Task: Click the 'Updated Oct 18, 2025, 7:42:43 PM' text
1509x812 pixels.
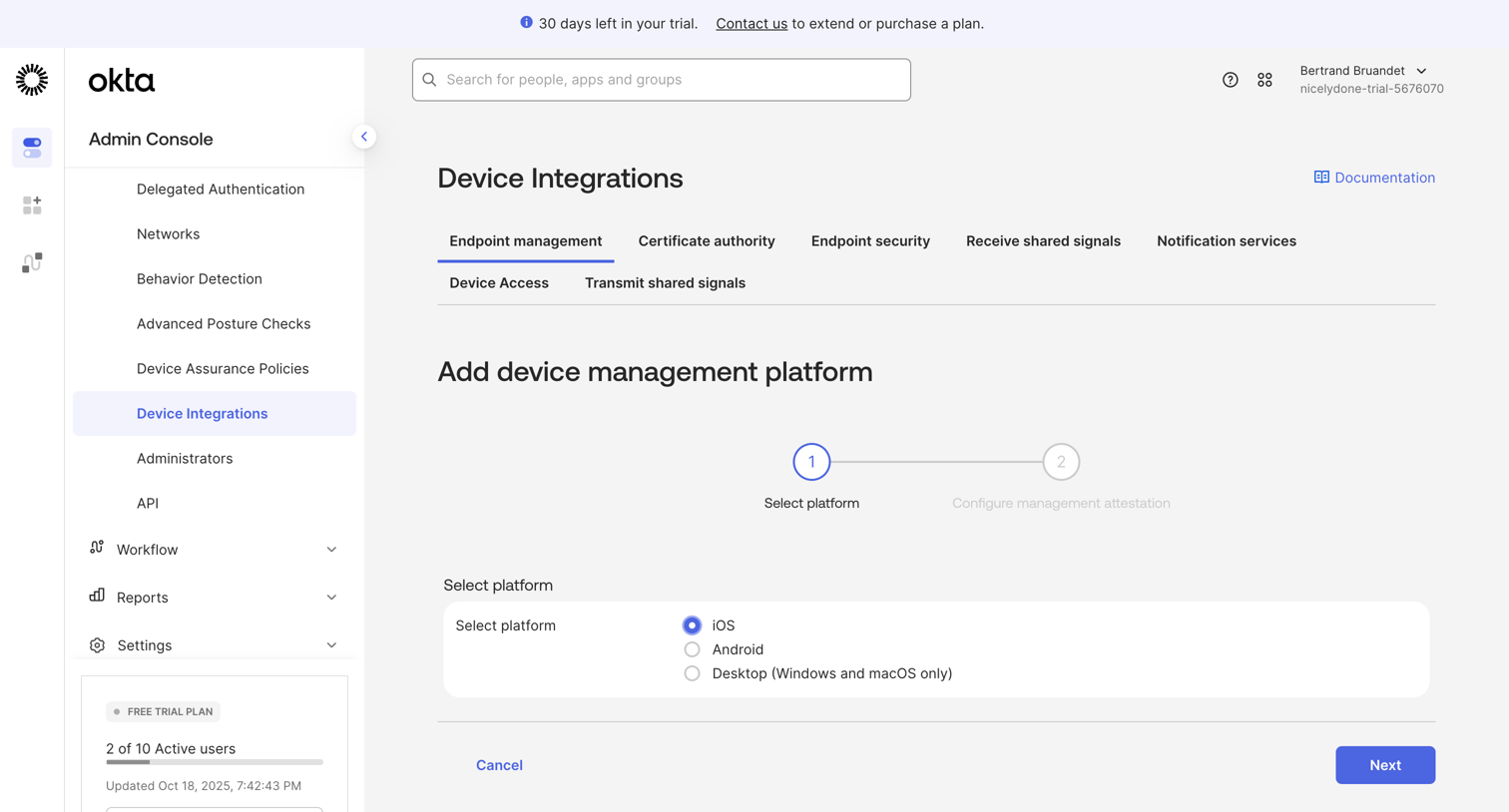Action: click(x=204, y=786)
